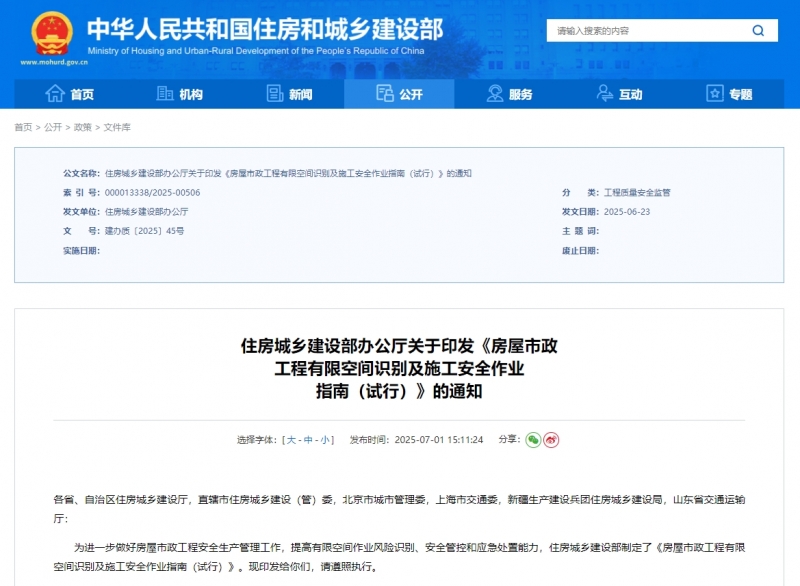Go to 公开 in the breadcrumb

coord(53,127)
